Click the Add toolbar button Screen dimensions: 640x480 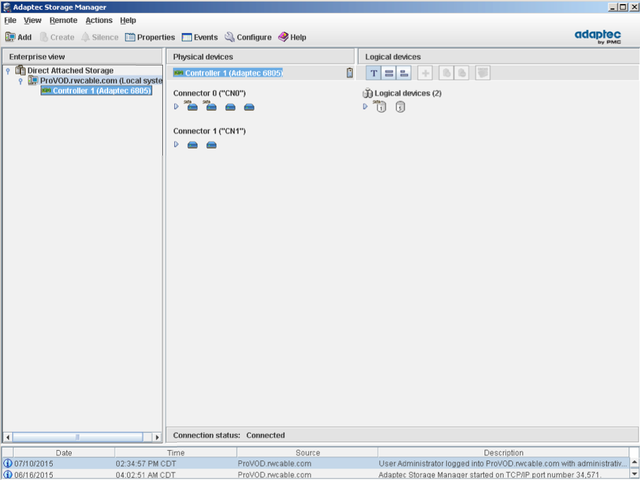point(18,37)
